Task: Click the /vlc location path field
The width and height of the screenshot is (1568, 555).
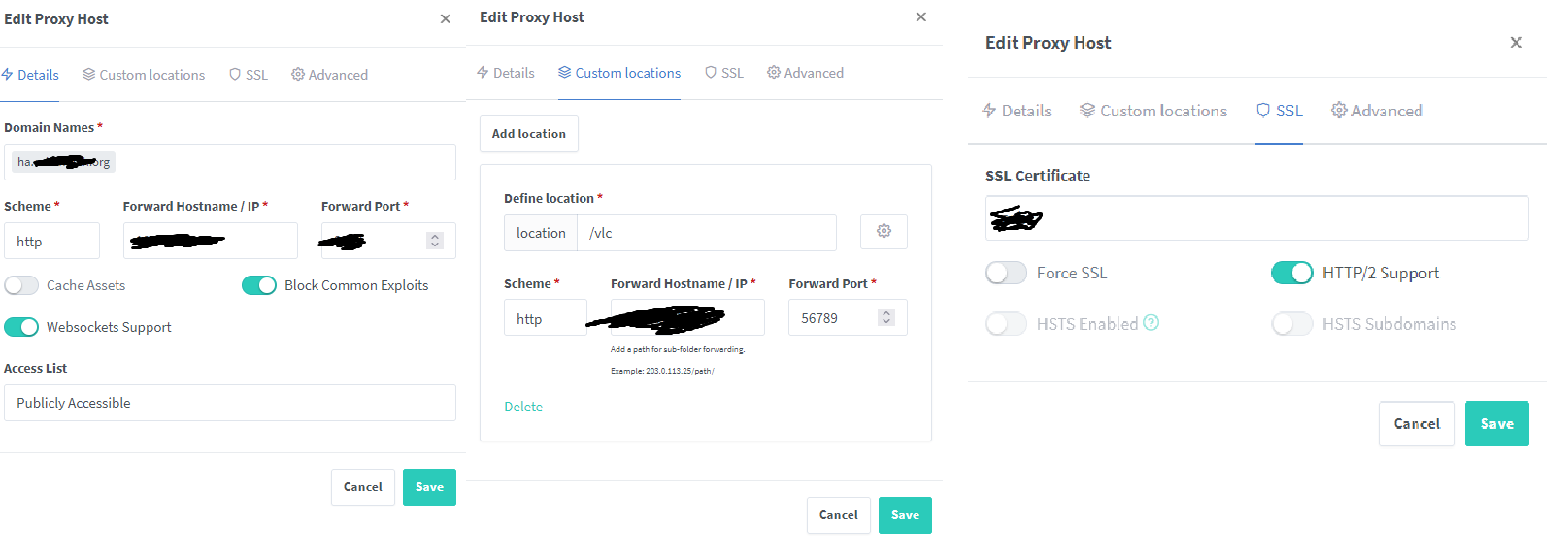Action: pos(707,233)
